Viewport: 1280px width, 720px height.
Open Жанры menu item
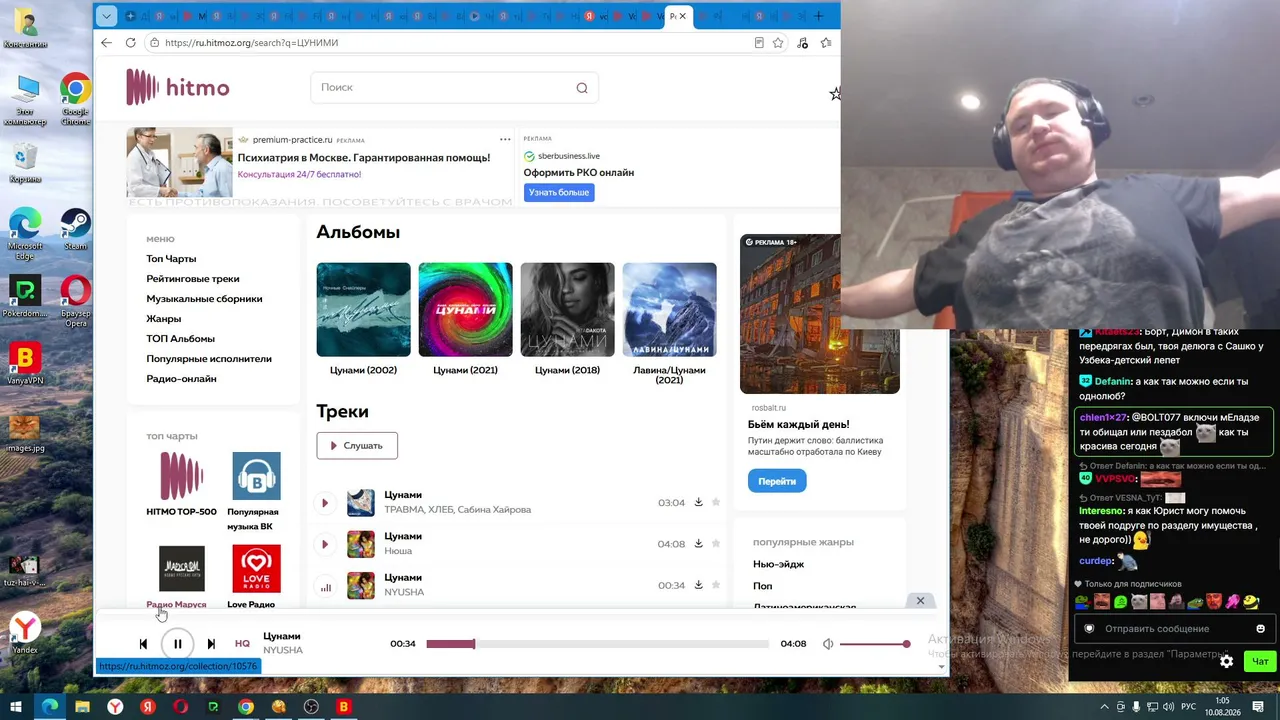point(164,319)
